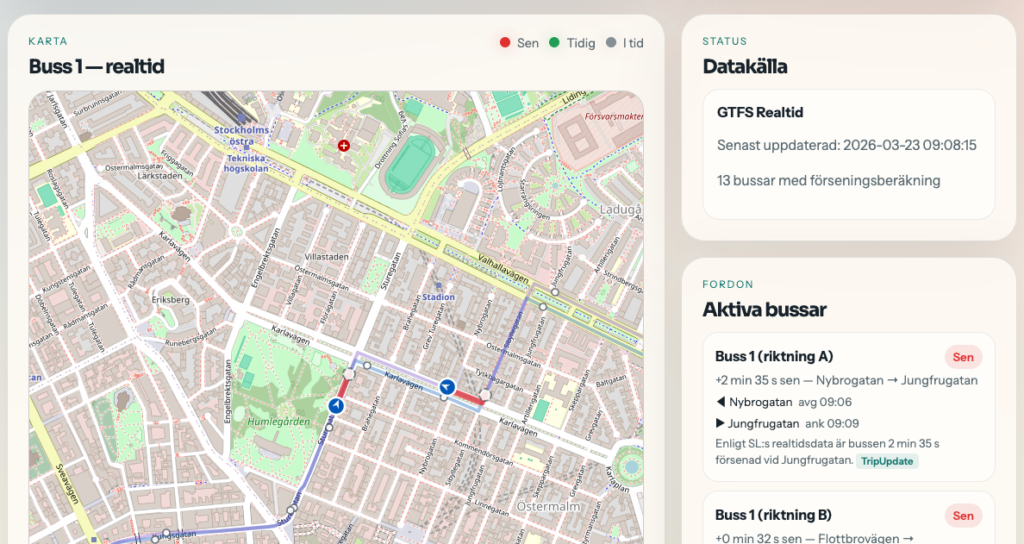Viewport: 1024px width, 544px height.
Task: Select the GTFS Realtid data source title
Action: [x=760, y=113]
